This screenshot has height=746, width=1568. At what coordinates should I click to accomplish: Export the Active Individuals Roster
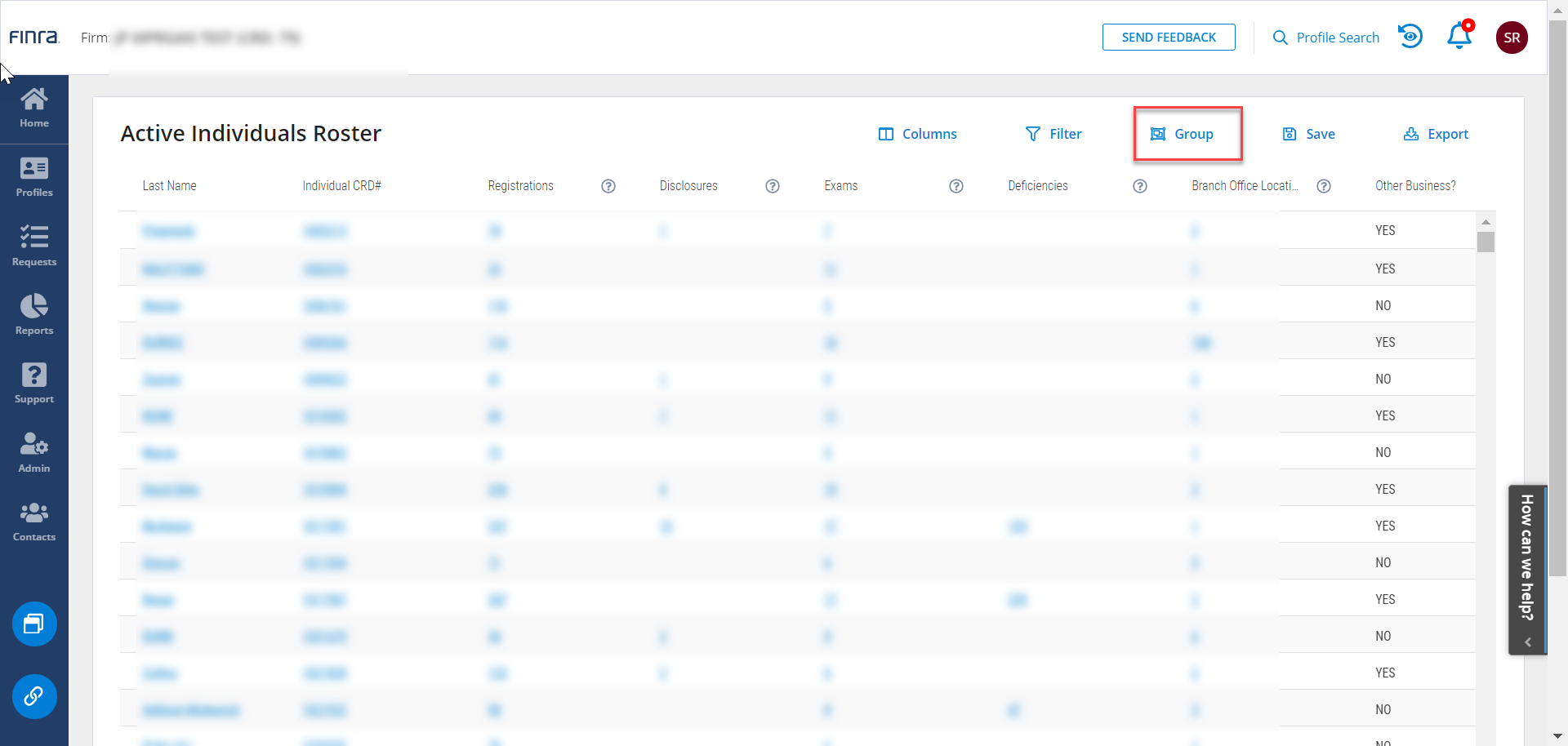coord(1436,134)
